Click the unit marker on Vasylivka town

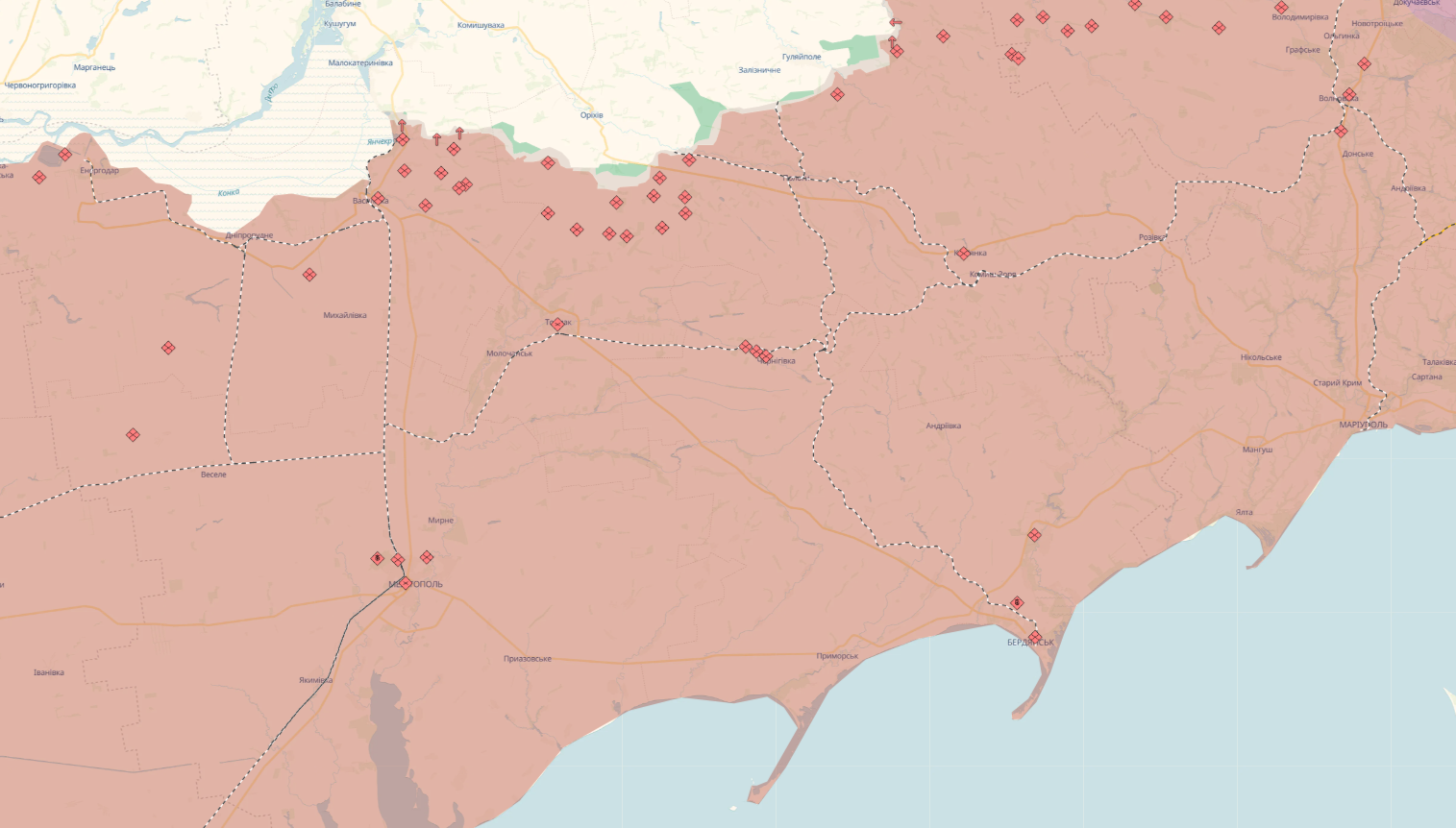click(x=378, y=199)
